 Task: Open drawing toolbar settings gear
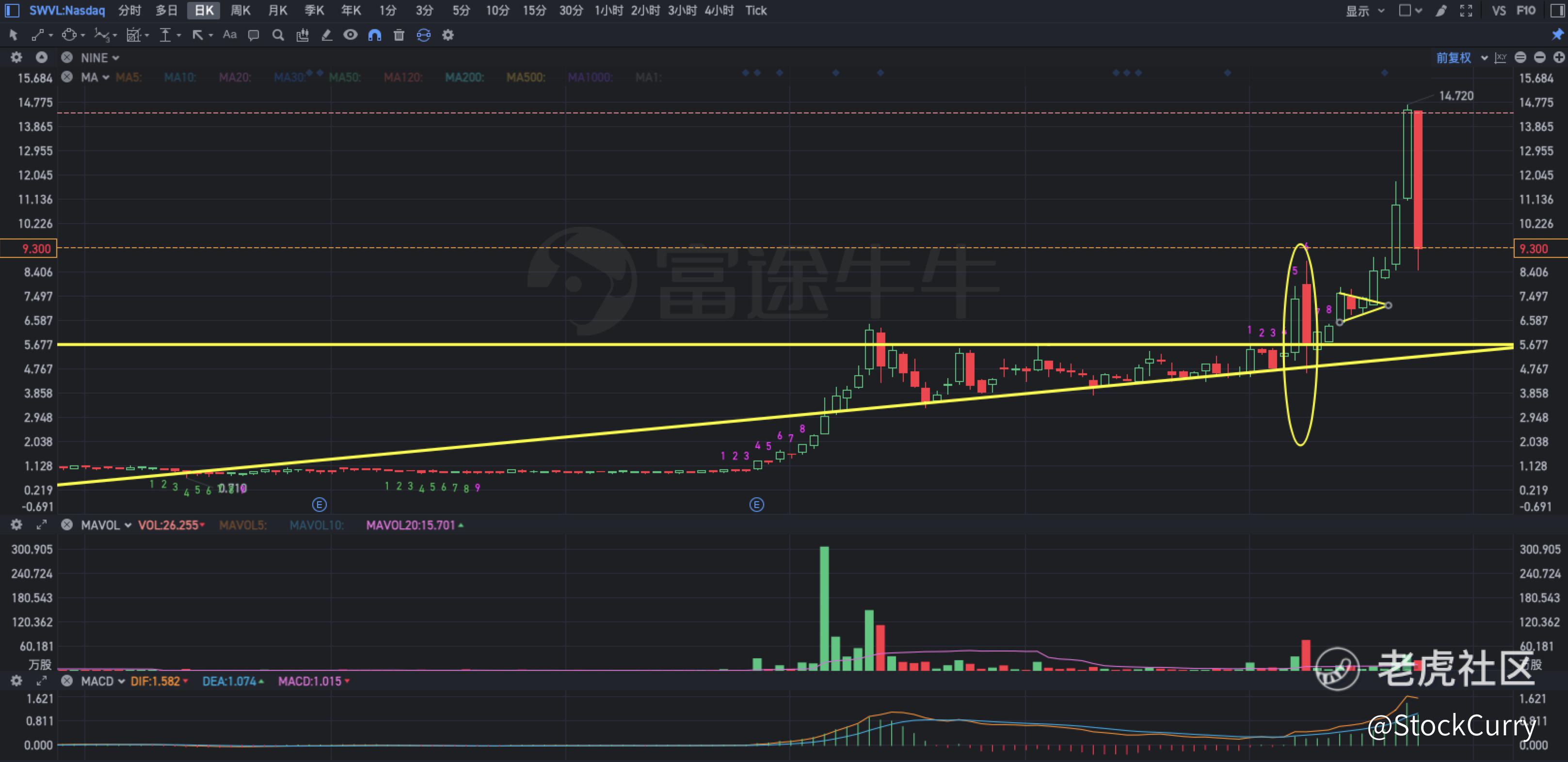(448, 35)
